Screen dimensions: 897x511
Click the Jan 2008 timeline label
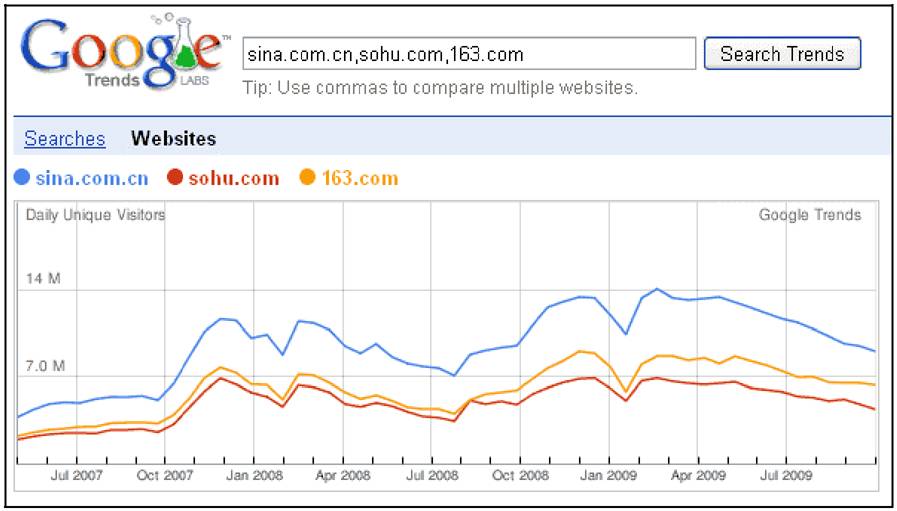[x=253, y=476]
